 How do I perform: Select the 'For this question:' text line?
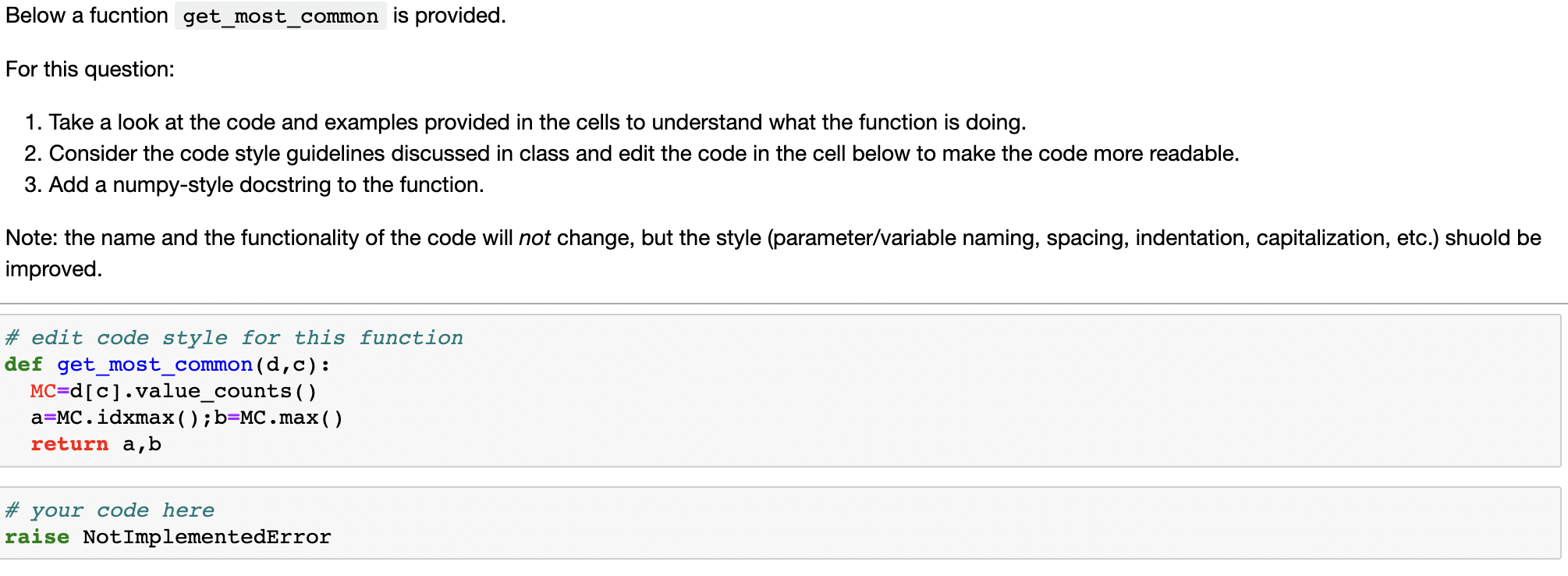[90, 69]
